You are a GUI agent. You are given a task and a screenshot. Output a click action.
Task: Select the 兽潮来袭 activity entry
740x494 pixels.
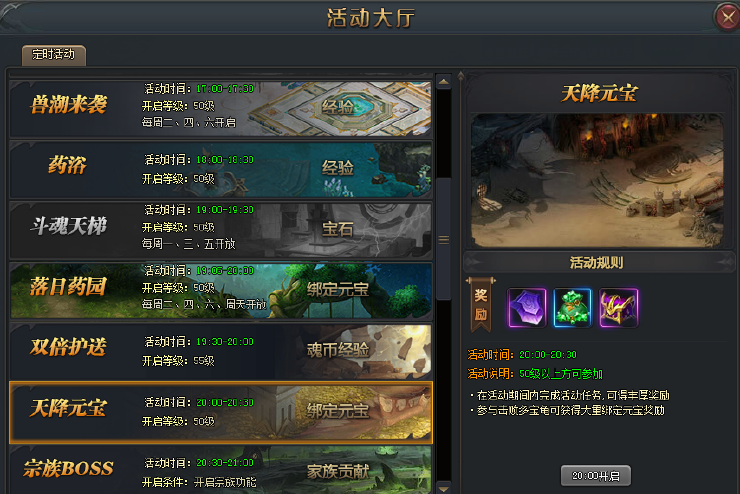tap(220, 109)
